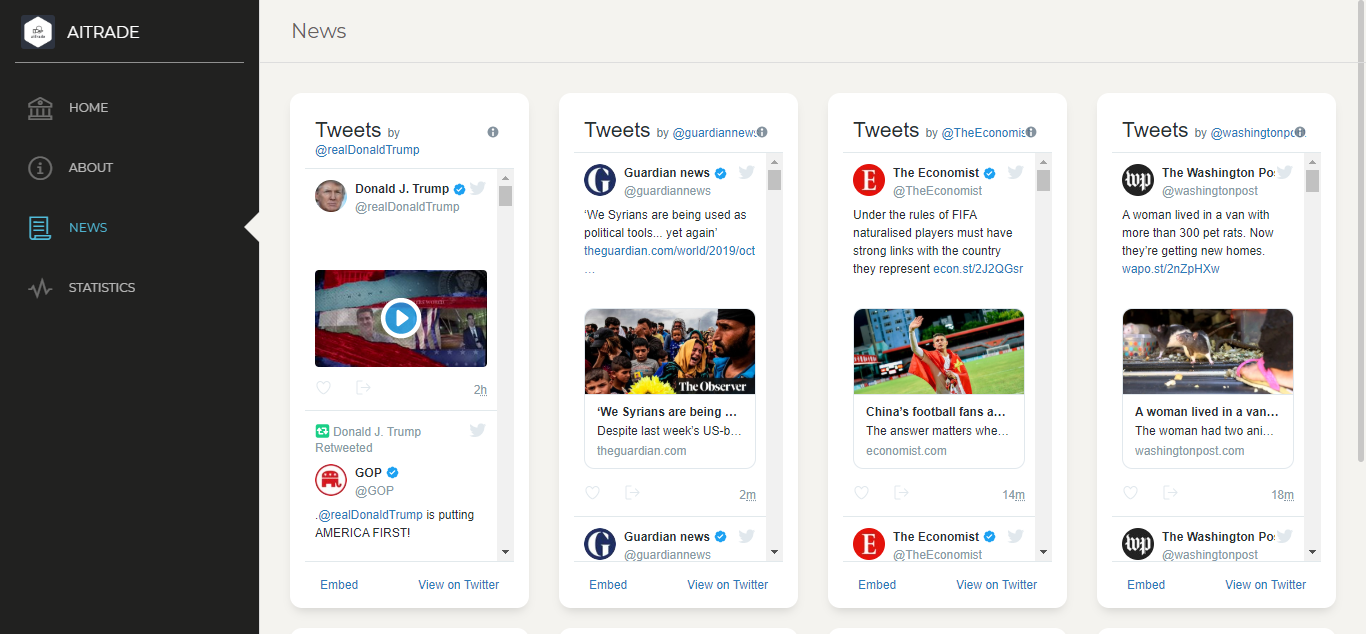Like the Guardian Syrians tweet
Image resolution: width=1366 pixels, height=634 pixels.
pos(592,493)
